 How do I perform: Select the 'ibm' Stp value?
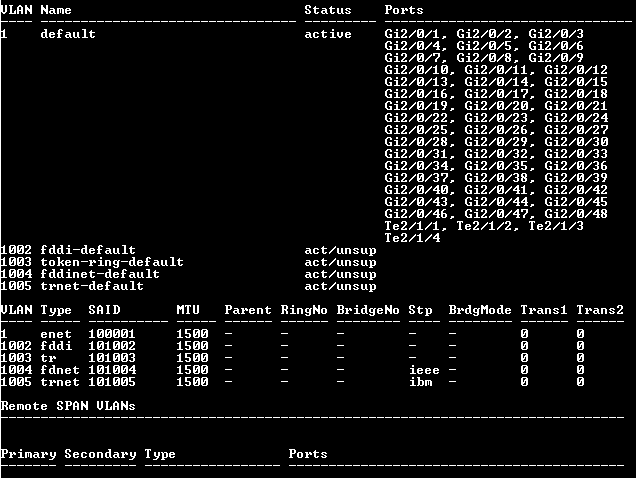click(420, 382)
